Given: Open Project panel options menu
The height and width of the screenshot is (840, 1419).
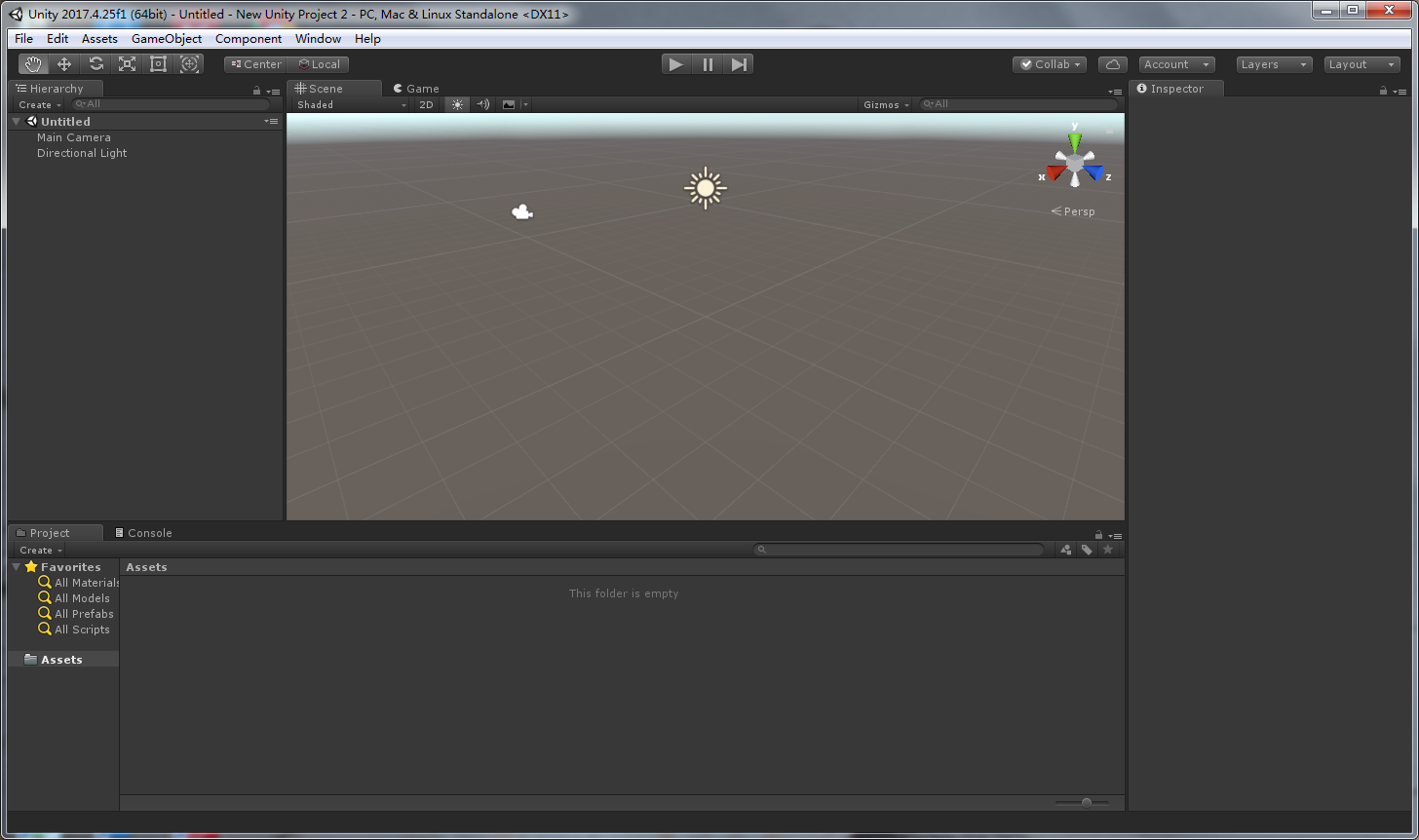Looking at the screenshot, I should click(1116, 536).
